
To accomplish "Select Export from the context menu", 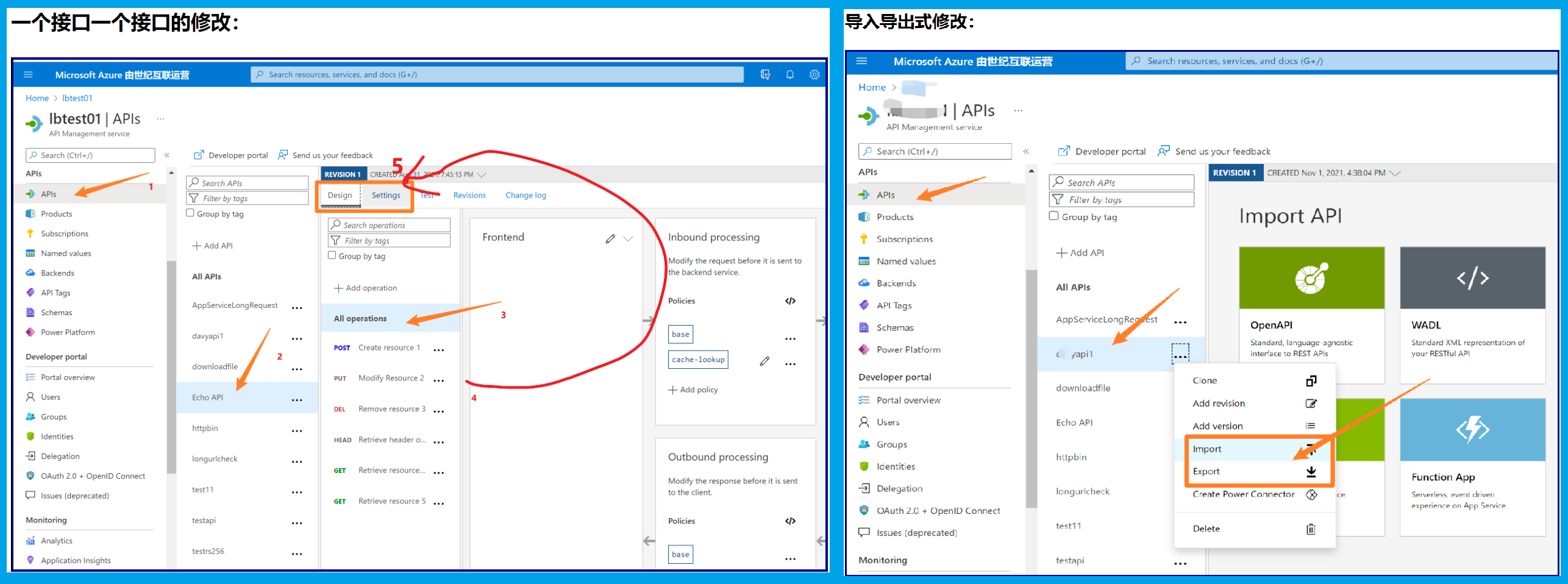I will pyautogui.click(x=1206, y=471).
